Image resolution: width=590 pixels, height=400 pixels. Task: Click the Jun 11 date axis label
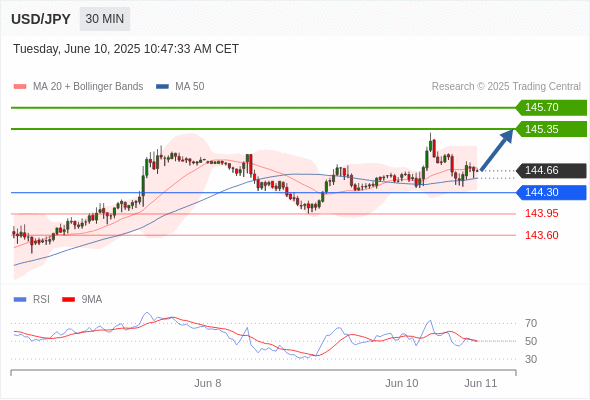click(481, 383)
